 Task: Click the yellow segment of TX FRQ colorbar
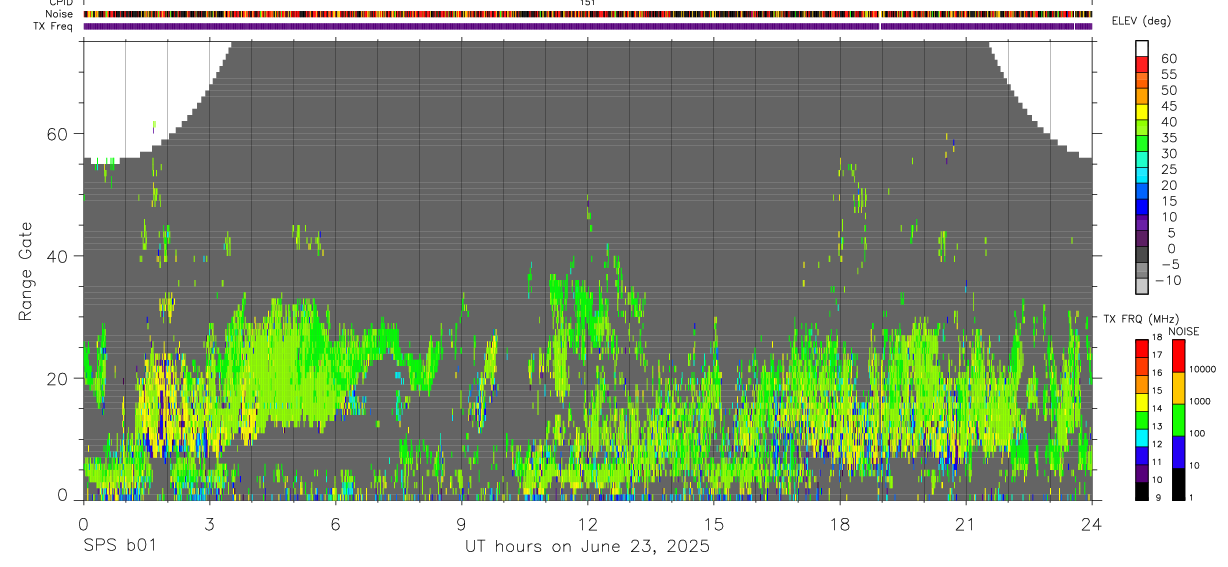tap(1142, 402)
